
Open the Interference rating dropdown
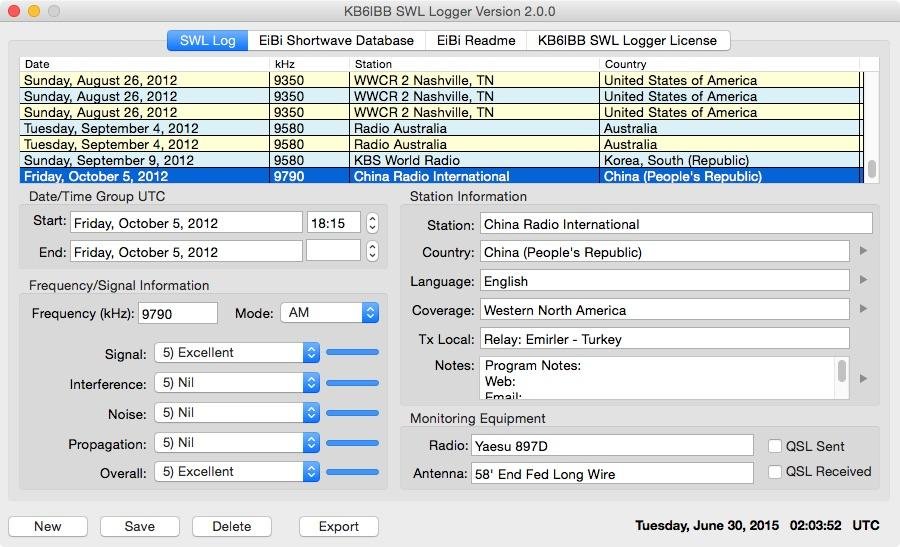click(236, 382)
